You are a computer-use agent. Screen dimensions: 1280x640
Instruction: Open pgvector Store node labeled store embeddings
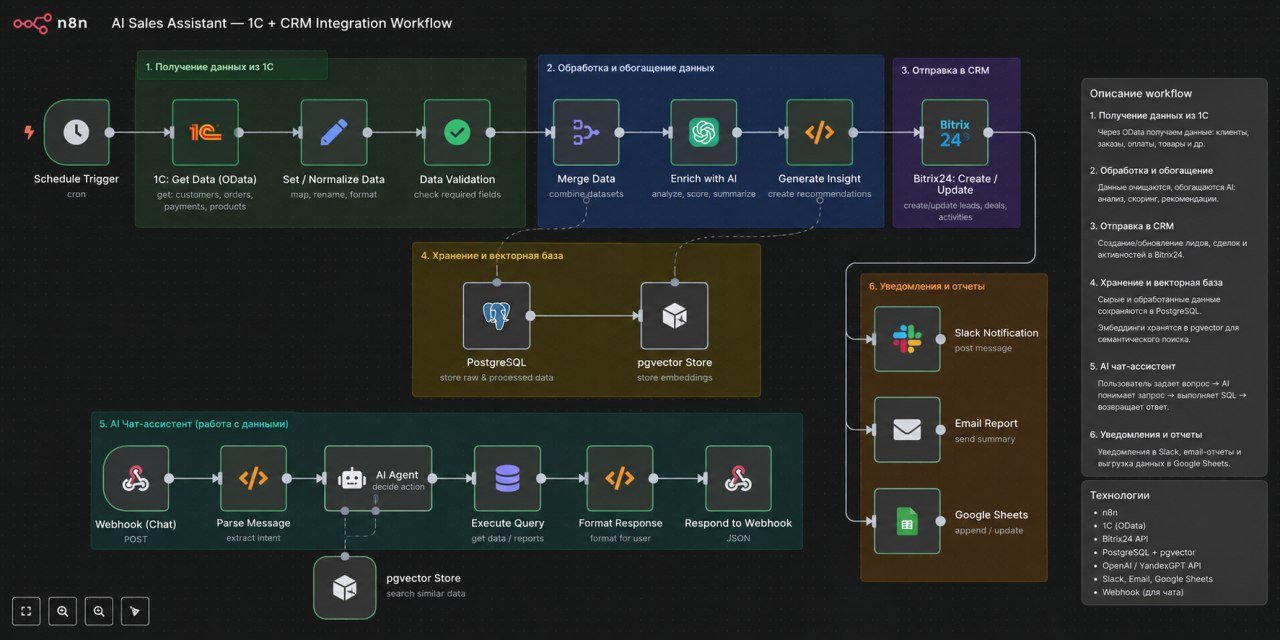pyautogui.click(x=674, y=316)
